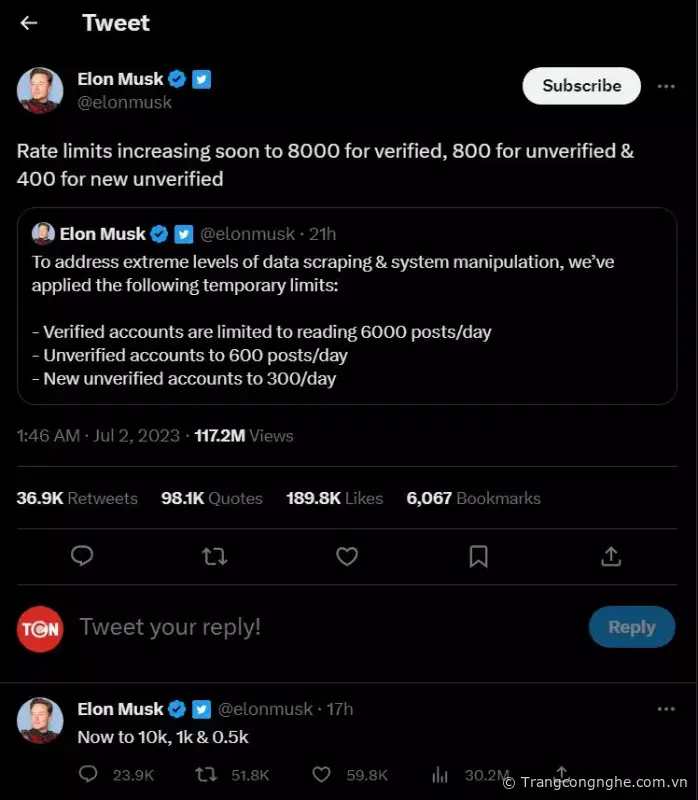View the 36.9K Retweets list

pyautogui.click(x=77, y=498)
